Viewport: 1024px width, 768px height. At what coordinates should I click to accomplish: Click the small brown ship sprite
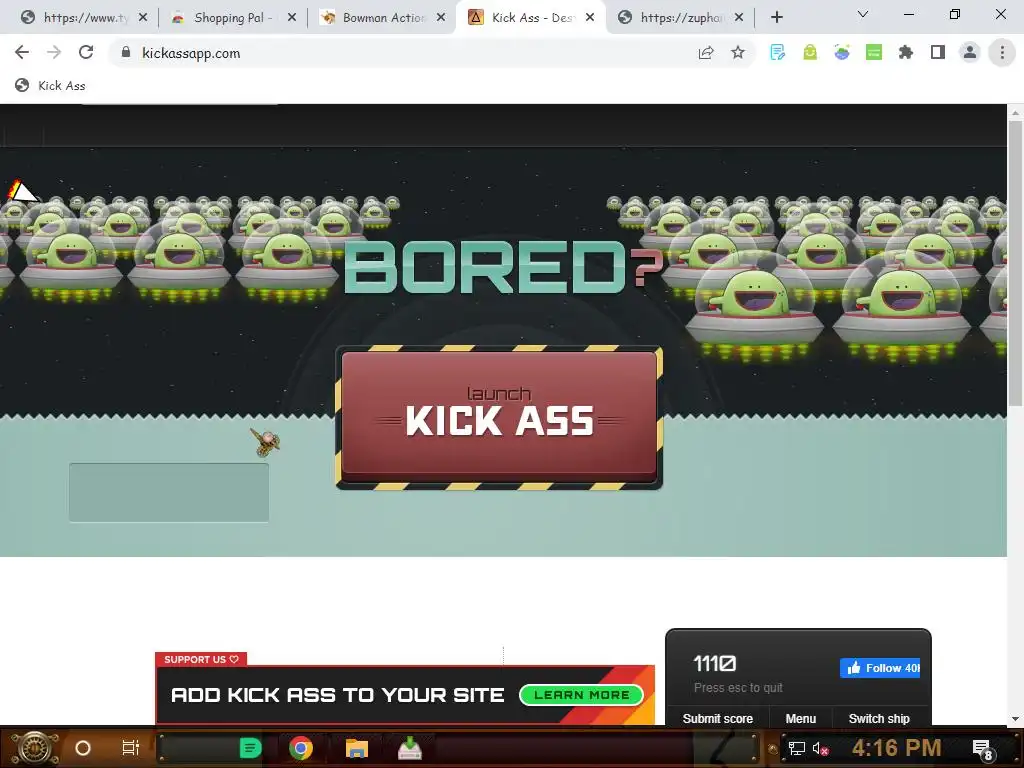point(265,441)
